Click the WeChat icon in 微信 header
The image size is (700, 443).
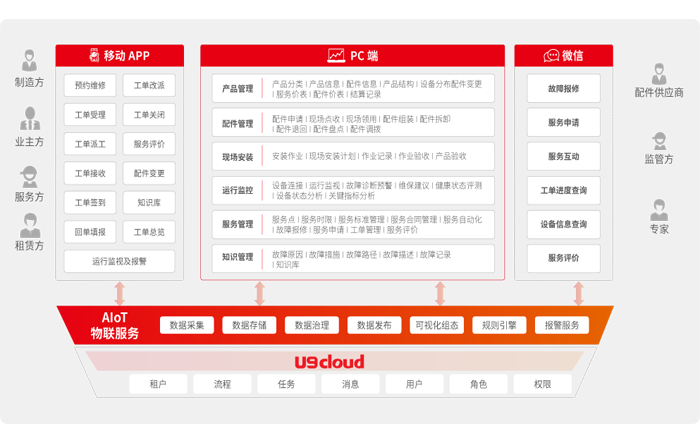[551, 56]
